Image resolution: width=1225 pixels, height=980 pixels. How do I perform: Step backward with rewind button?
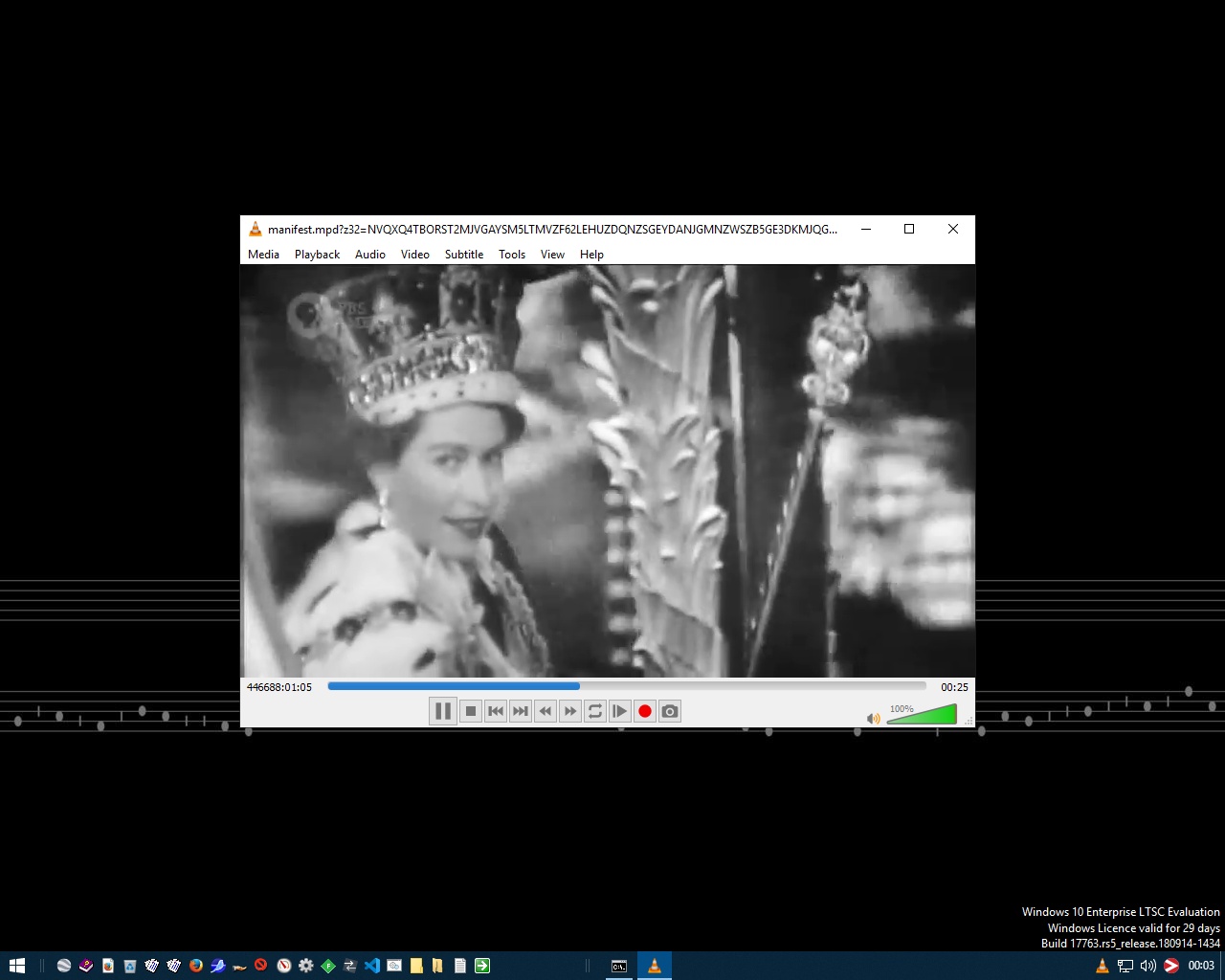tap(545, 711)
